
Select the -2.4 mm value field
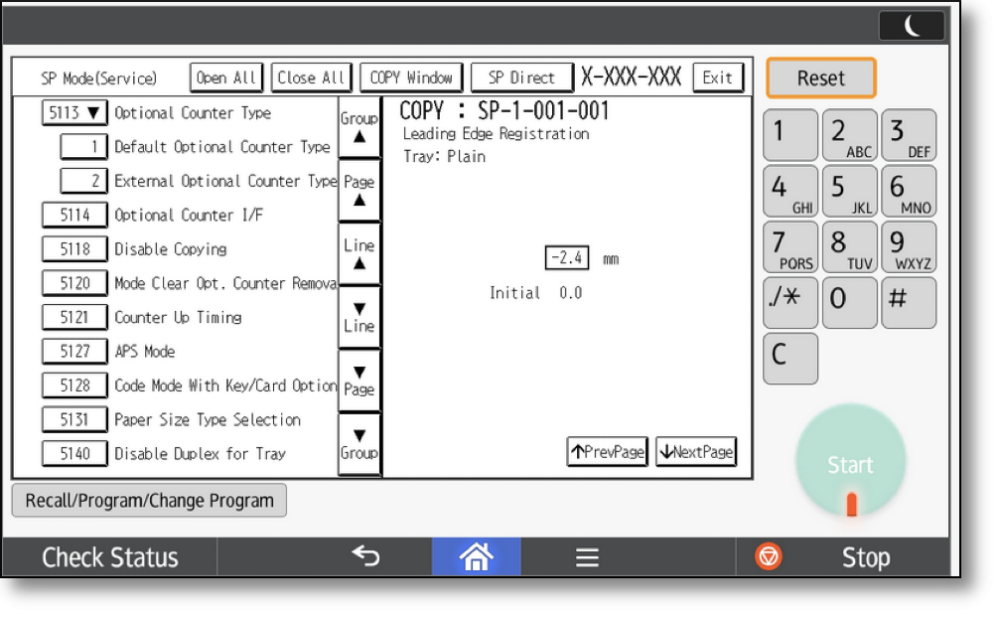click(x=567, y=258)
